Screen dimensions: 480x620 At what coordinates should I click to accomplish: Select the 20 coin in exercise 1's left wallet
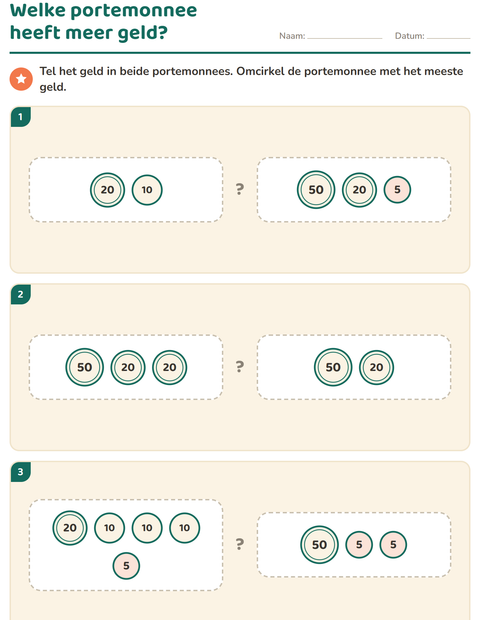108,190
